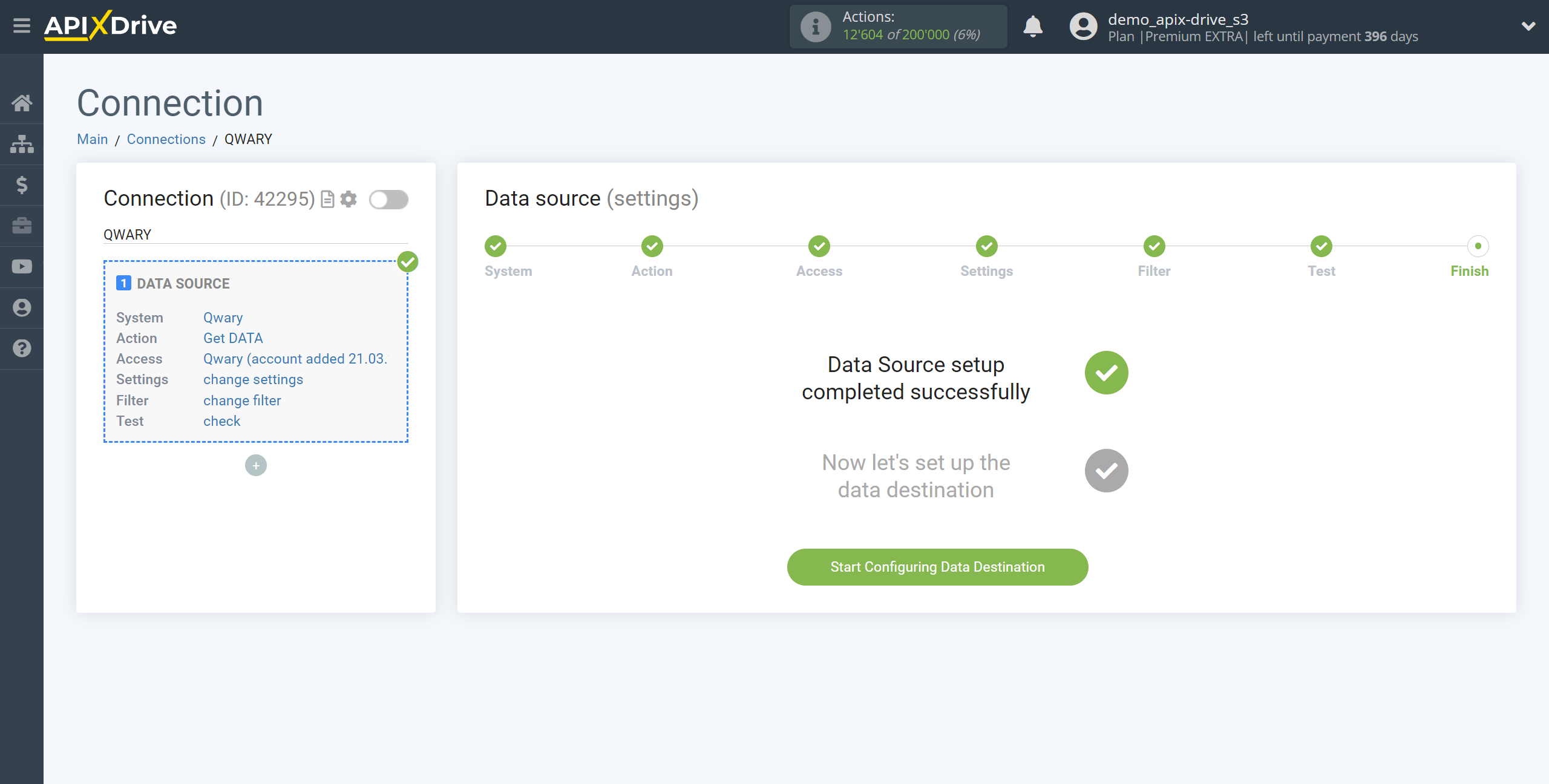Click Start Configuring Data Destination button

click(x=937, y=567)
